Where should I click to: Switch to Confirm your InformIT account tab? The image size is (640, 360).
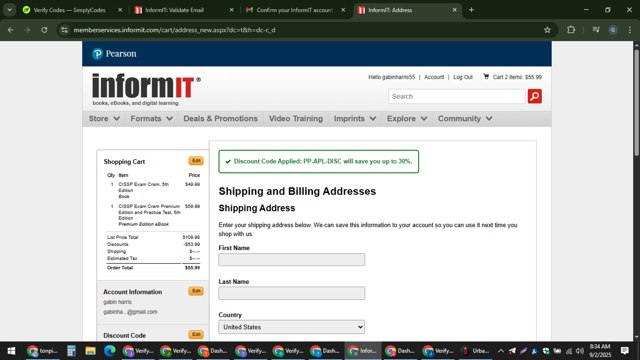click(294, 10)
